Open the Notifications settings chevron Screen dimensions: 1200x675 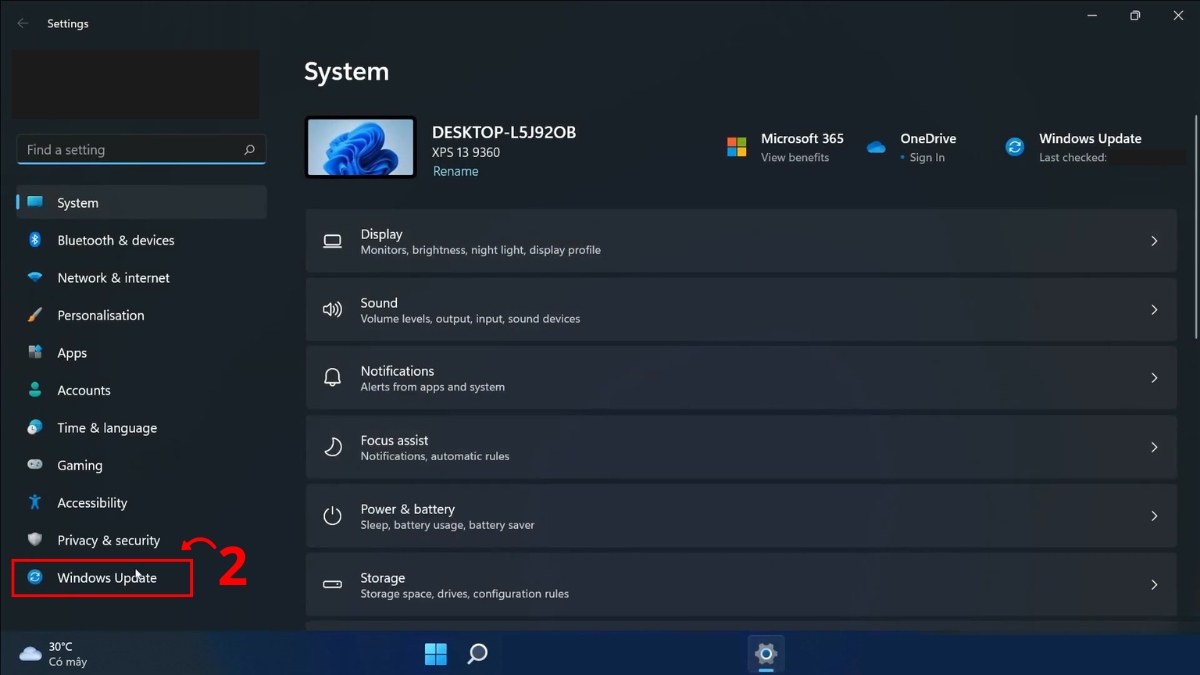1154,377
